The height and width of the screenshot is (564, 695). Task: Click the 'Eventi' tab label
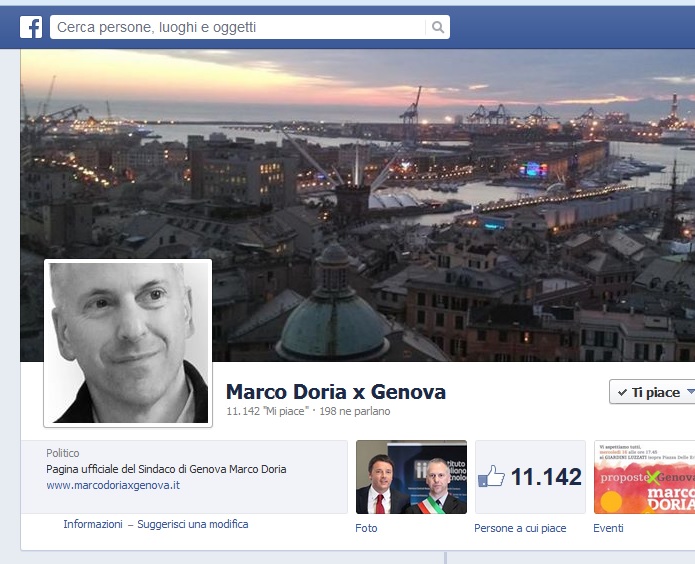608,528
